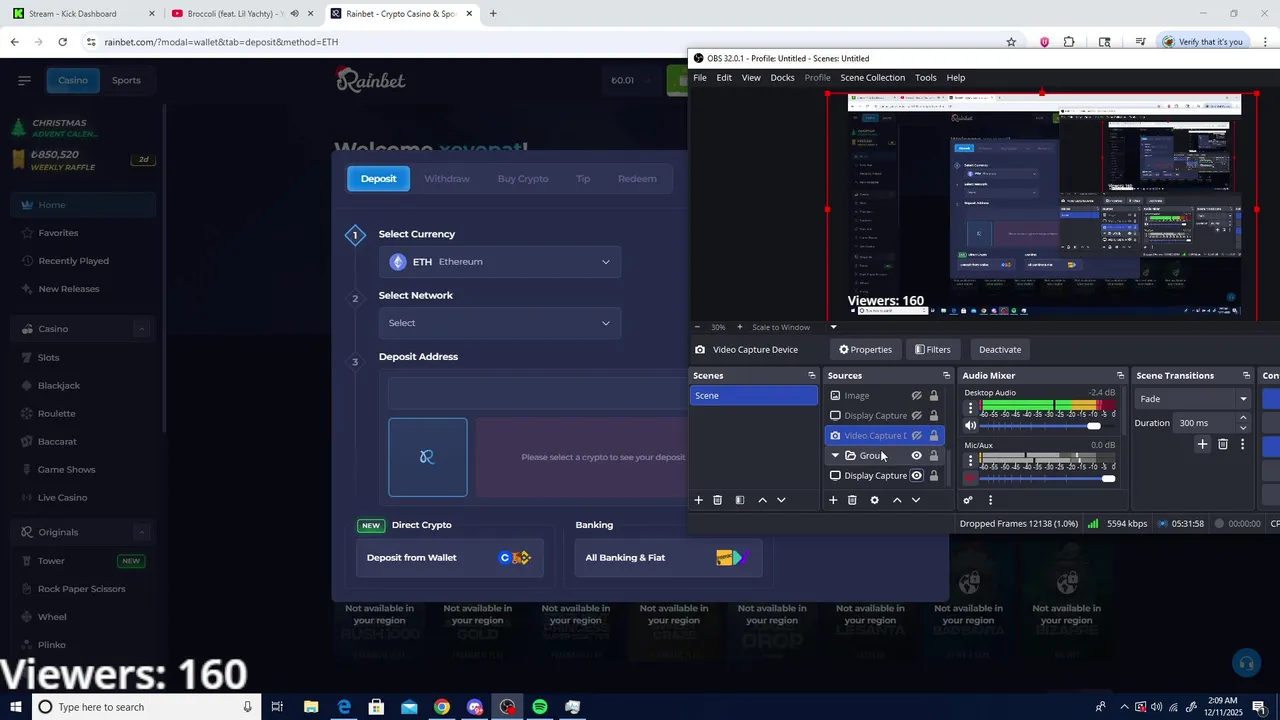
Task: Click Deposit from Wallet
Action: pos(450,558)
